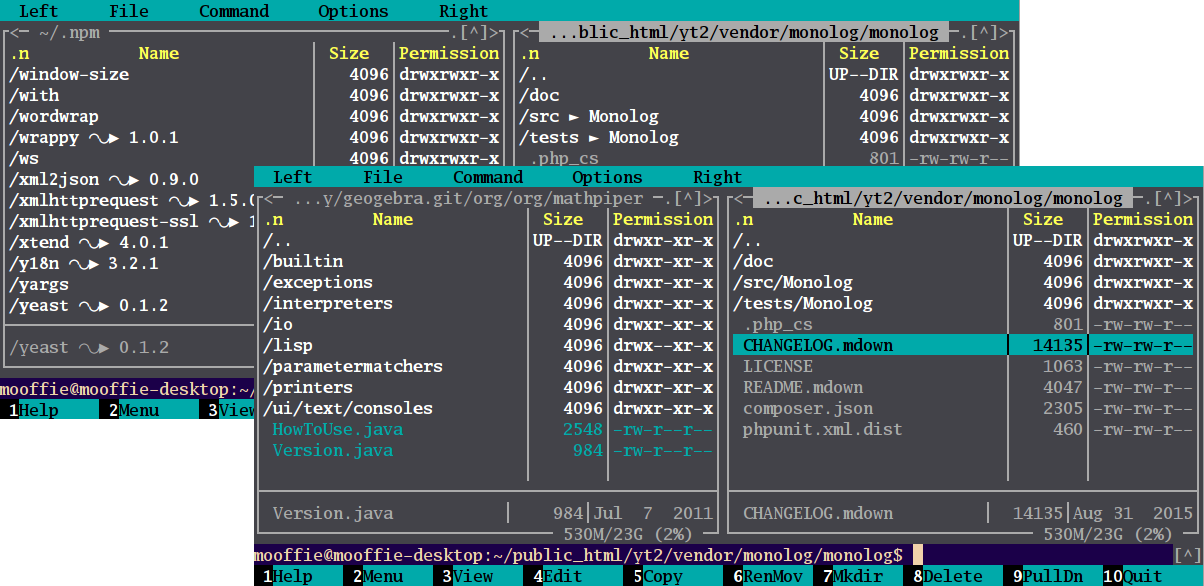Open the Left menu in the front window
1204x586 pixels.
point(292,178)
